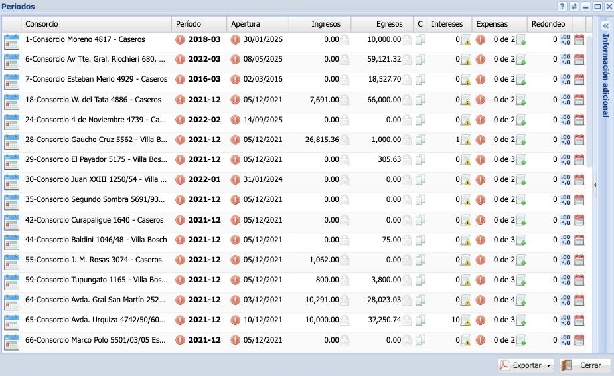Click the 37,250.74 Egresos value
Image resolution: width=614 pixels, height=376 pixels.
[x=384, y=320]
